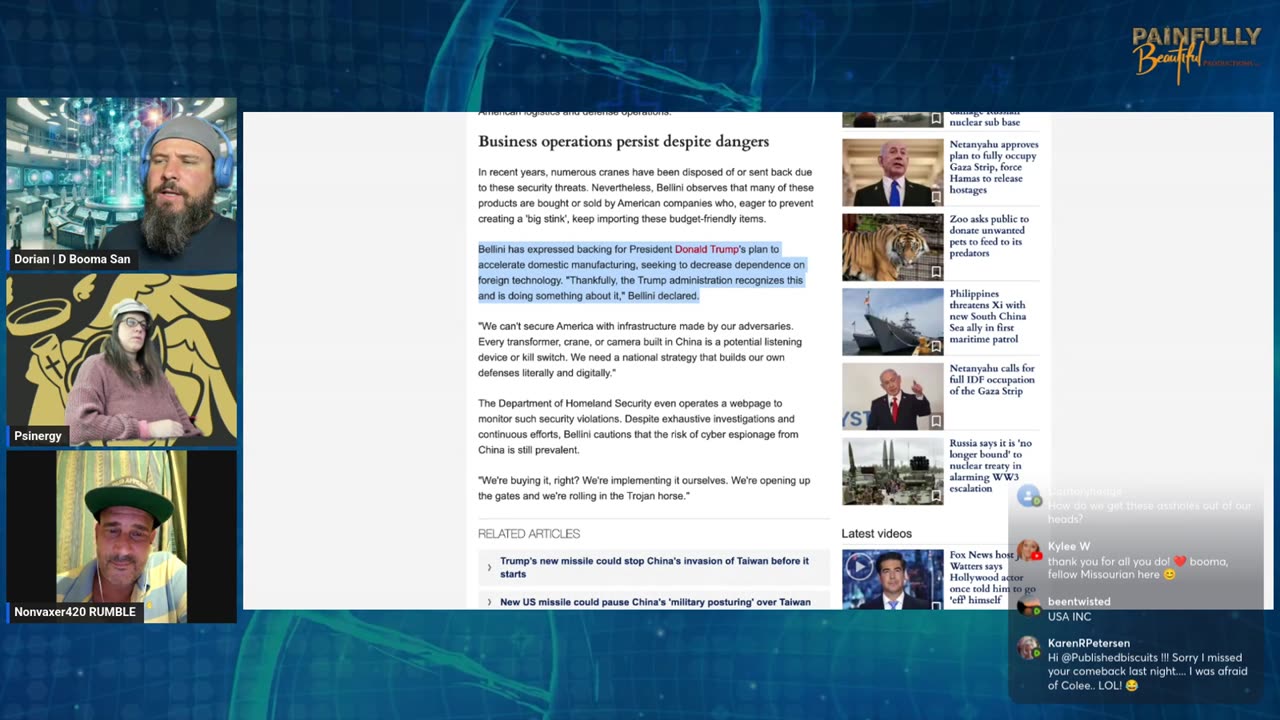Click Kylee W's chat message

tap(1138, 568)
